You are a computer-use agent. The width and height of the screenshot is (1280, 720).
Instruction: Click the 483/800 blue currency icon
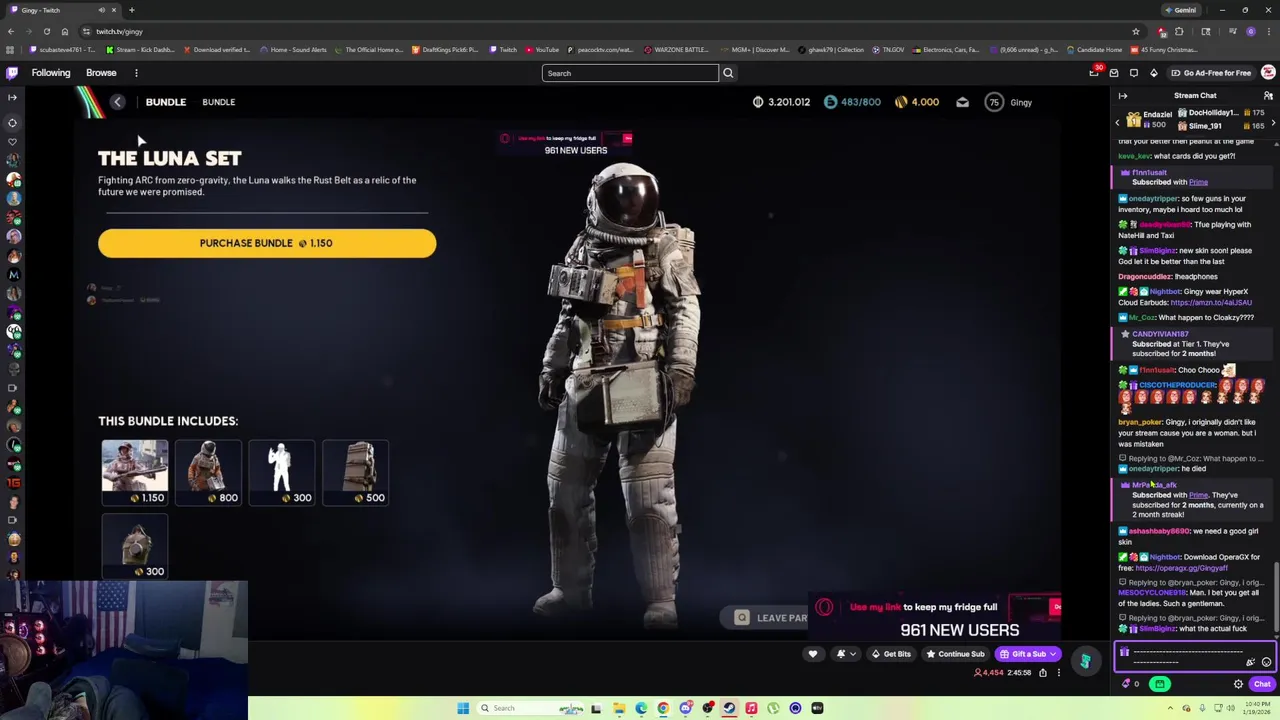830,102
